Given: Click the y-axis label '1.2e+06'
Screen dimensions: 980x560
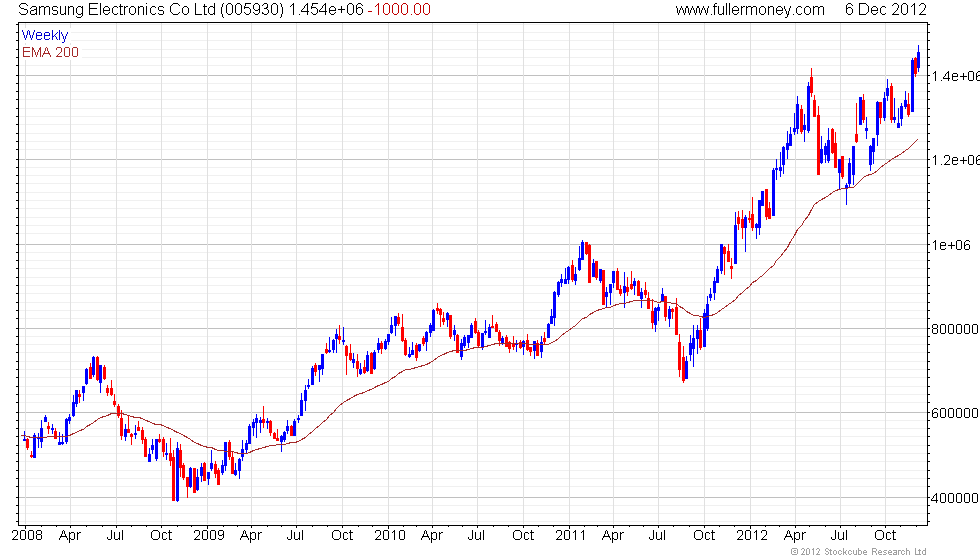Looking at the screenshot, I should click(x=956, y=160).
